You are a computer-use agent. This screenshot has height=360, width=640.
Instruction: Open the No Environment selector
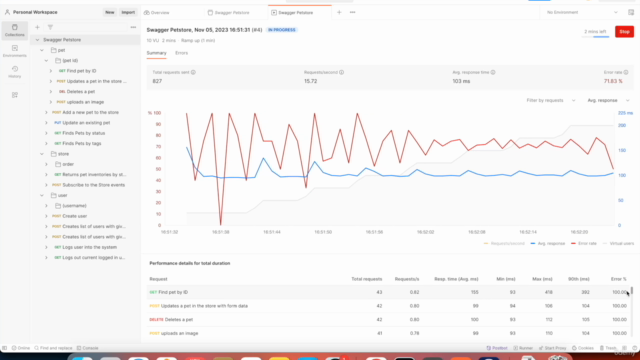pyautogui.click(x=582, y=13)
